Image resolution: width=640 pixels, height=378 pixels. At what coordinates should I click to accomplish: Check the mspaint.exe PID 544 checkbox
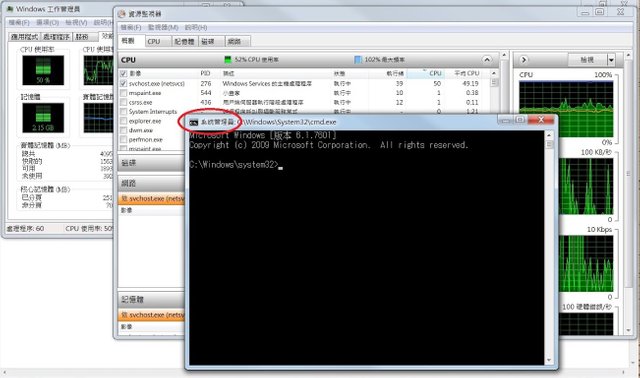123,93
